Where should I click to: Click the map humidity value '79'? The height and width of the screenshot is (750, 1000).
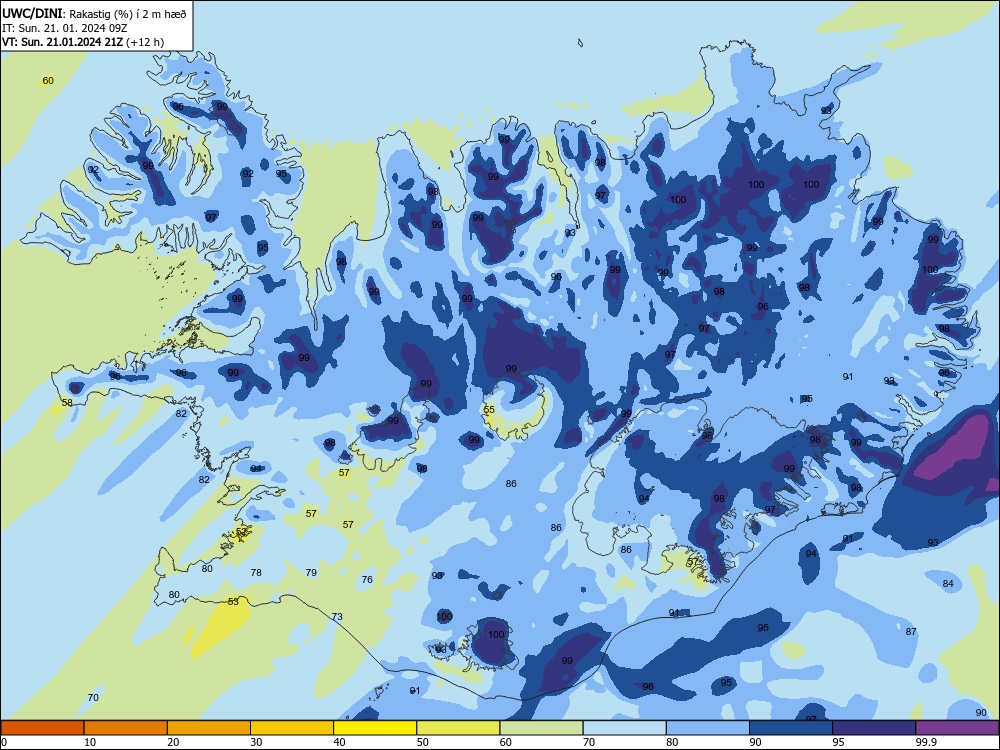tap(311, 572)
